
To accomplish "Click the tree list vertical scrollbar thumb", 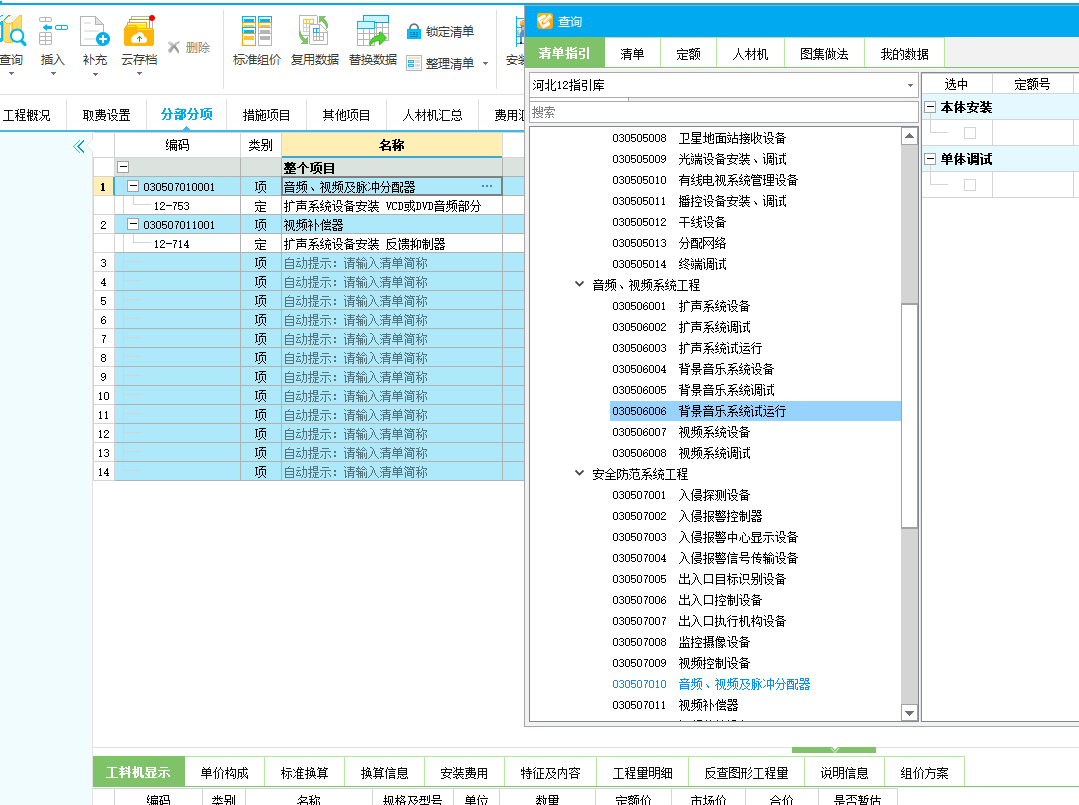I will [910, 416].
